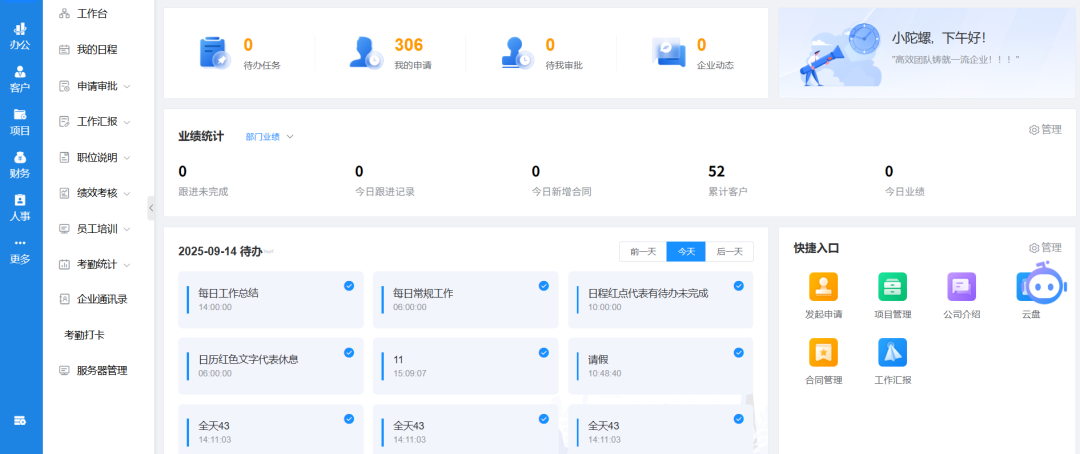Open the 请假 task card
1080x454 pixels.
pos(661,367)
